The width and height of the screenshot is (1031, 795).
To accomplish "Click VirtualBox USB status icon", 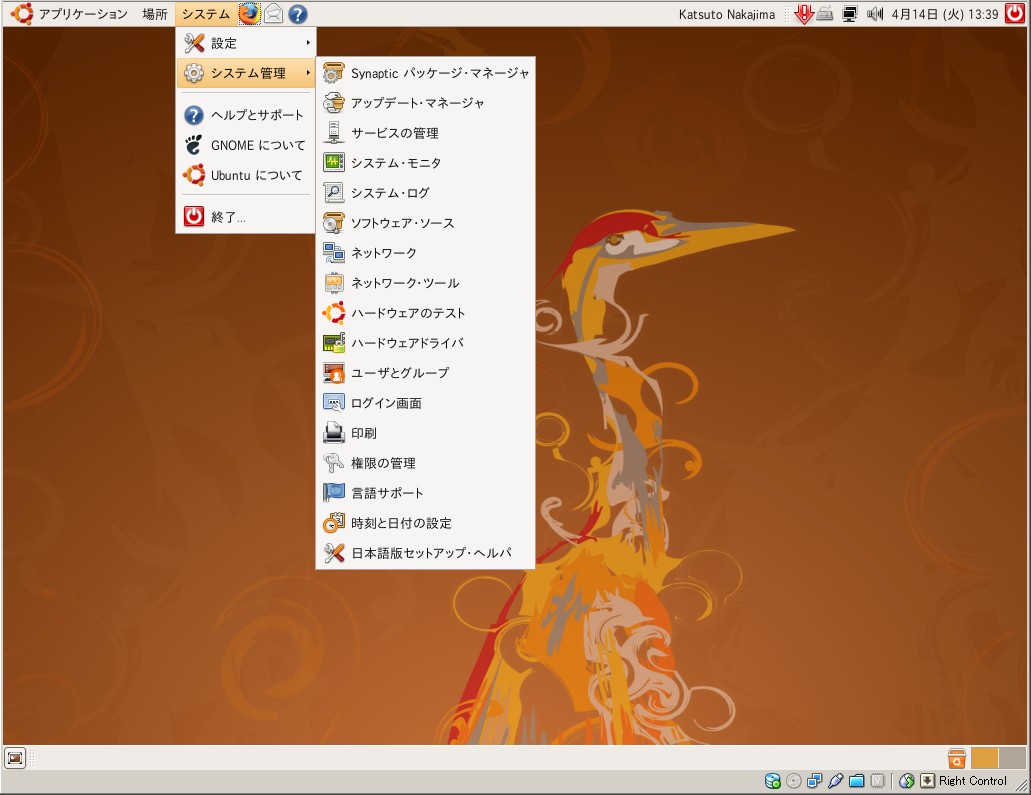I will tap(836, 781).
